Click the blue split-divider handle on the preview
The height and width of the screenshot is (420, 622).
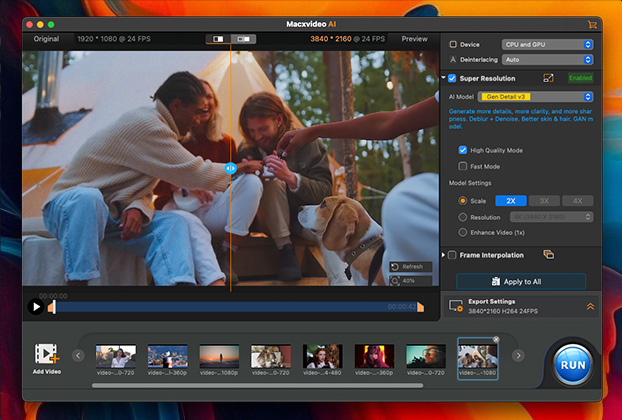(230, 168)
